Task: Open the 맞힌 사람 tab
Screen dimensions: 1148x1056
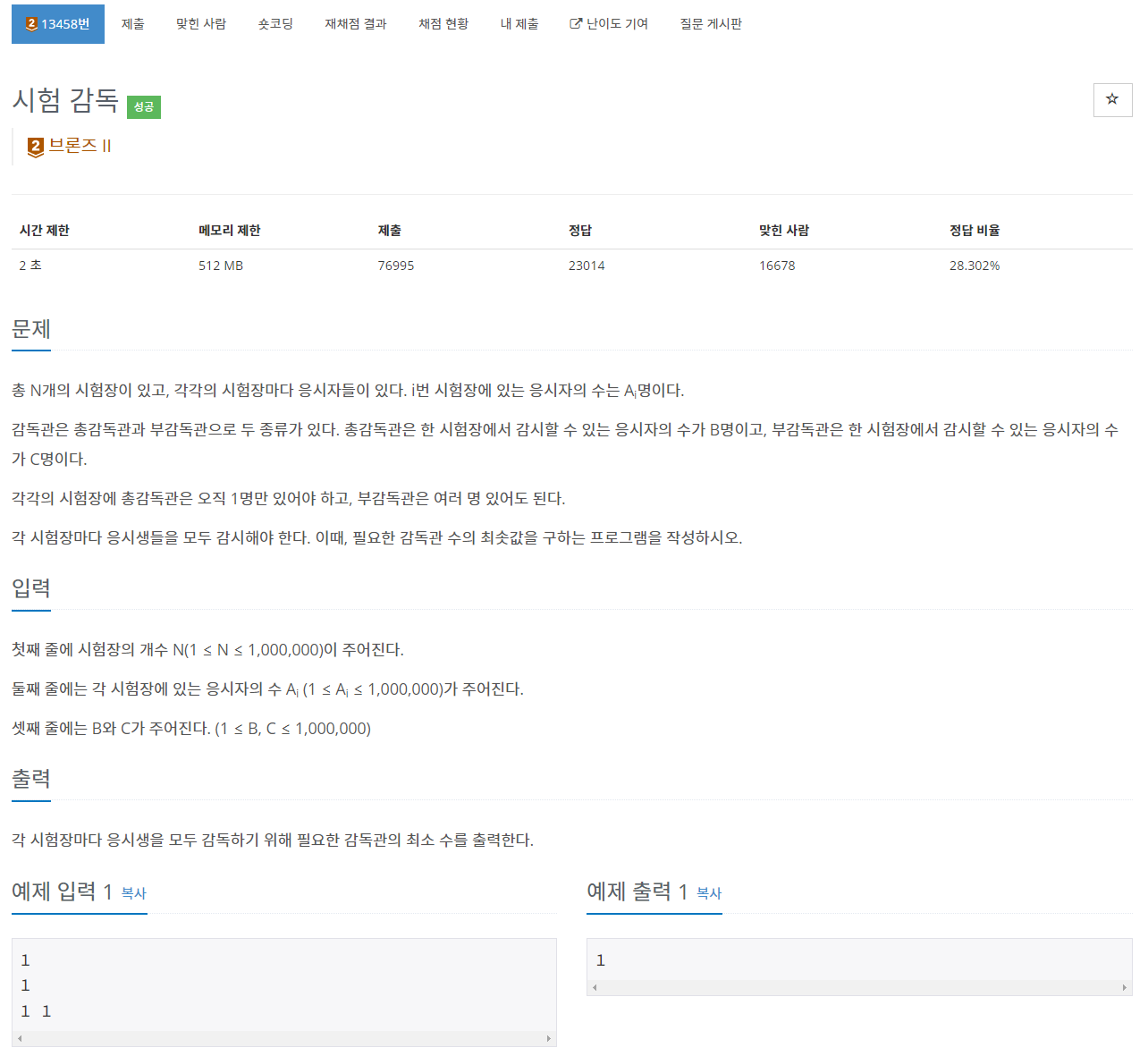Action: pos(201,24)
